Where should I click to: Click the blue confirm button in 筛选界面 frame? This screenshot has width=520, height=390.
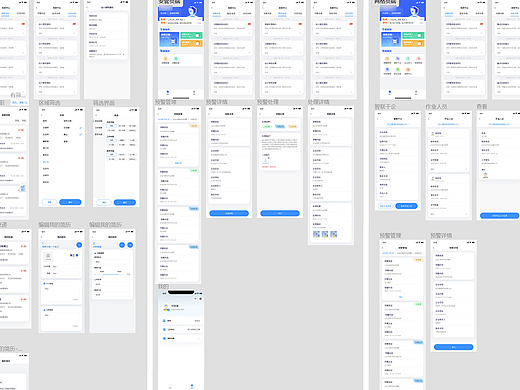(x=125, y=202)
